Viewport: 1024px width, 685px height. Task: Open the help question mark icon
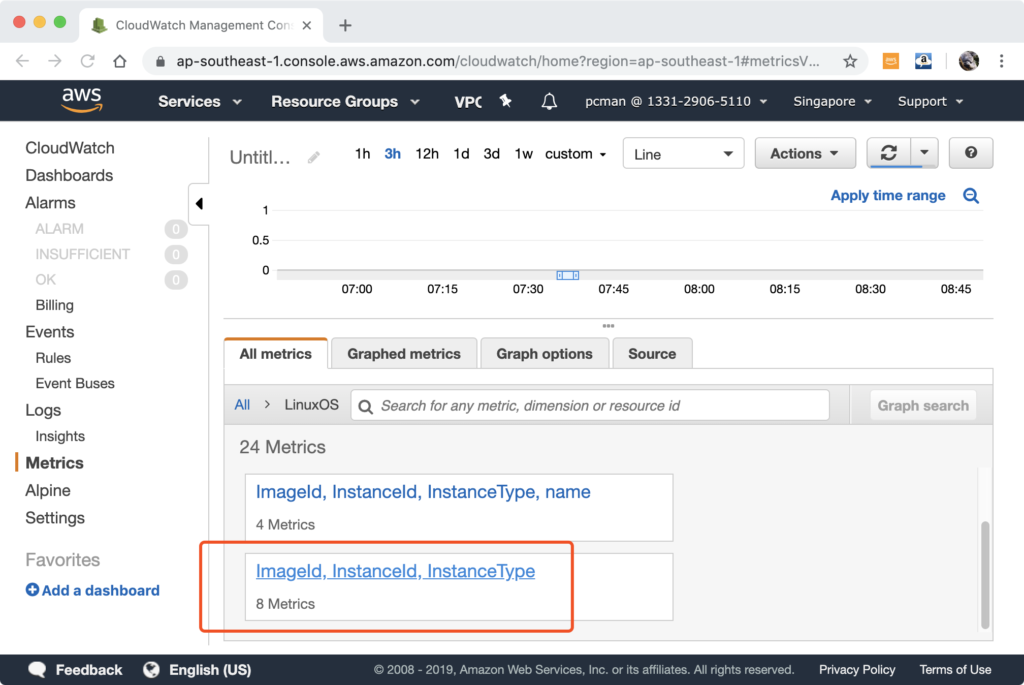tap(970, 153)
